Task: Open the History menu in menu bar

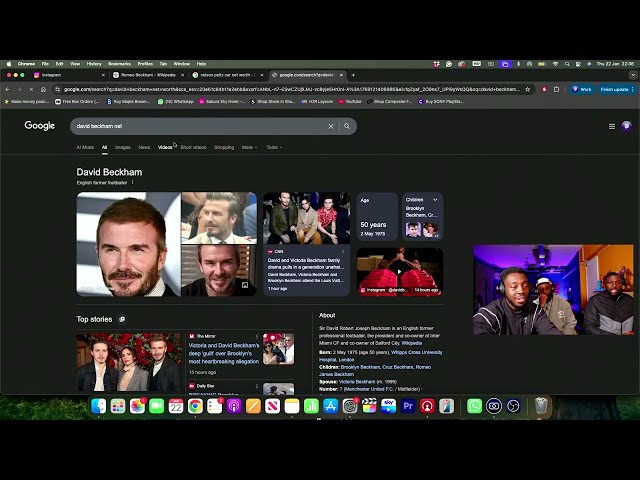Action: pyautogui.click(x=94, y=64)
